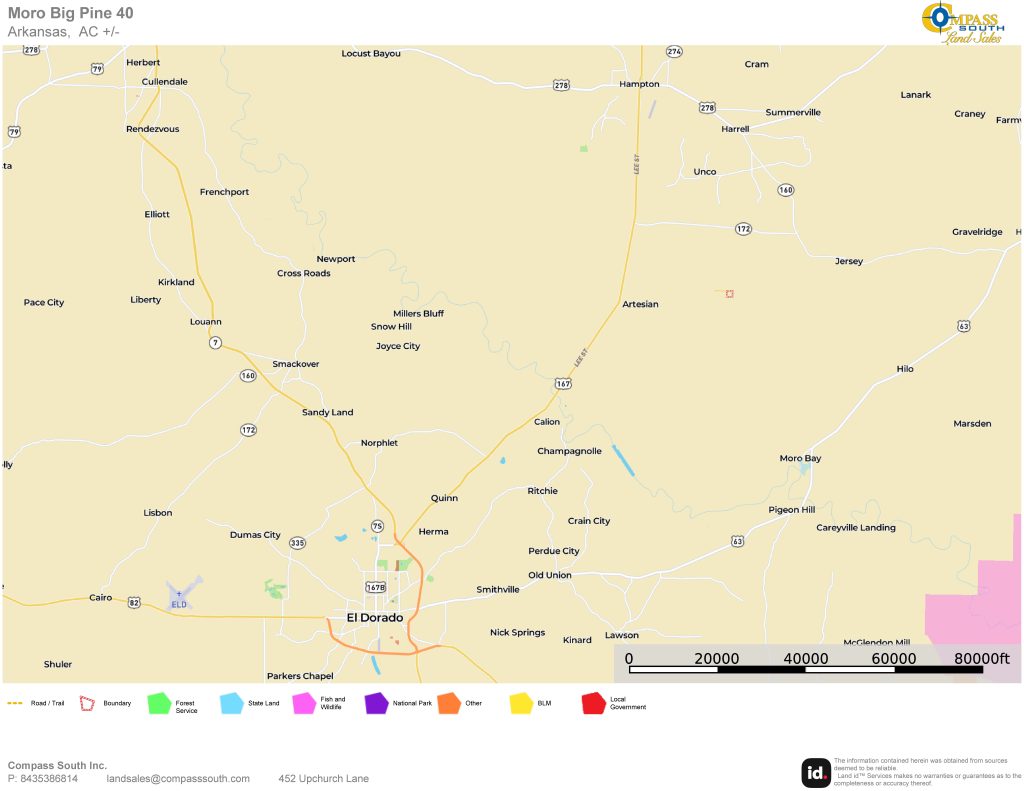Select the red property boundary marker on map
The image size is (1024, 791).
pos(730,293)
